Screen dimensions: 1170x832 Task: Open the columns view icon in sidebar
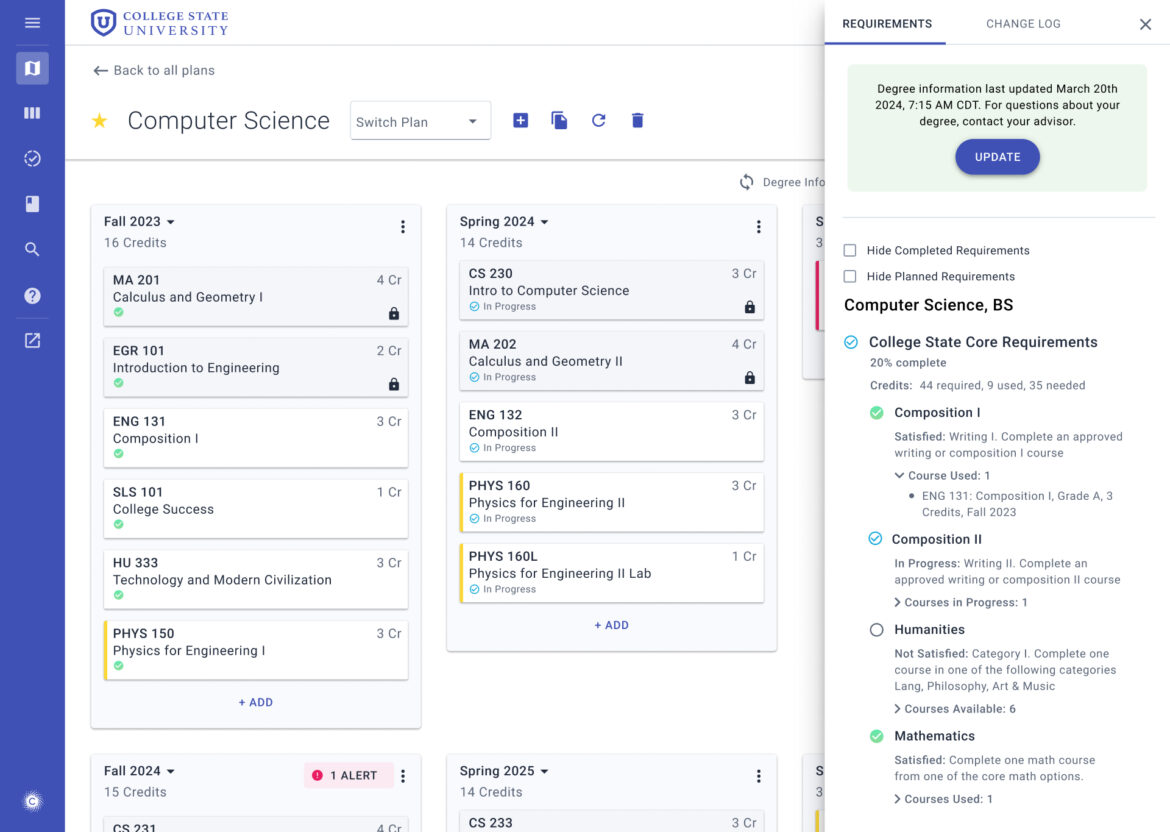coord(32,113)
